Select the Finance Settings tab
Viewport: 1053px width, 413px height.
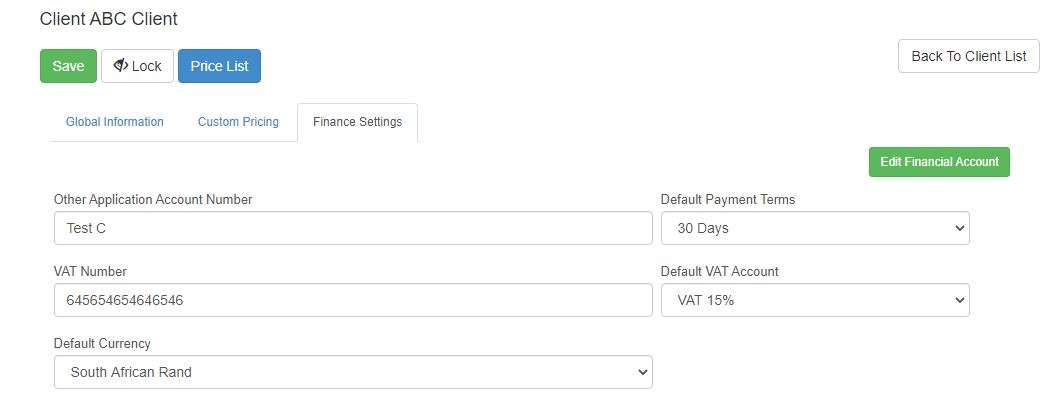click(357, 122)
